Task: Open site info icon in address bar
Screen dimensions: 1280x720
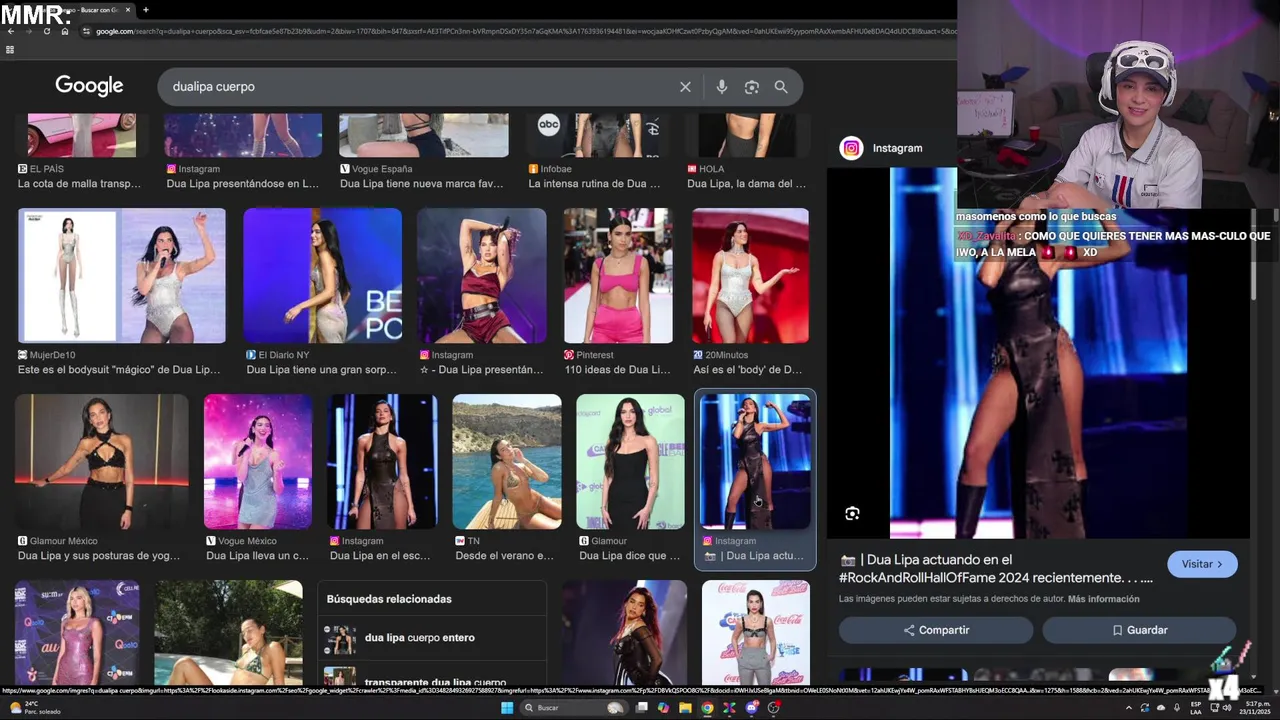Action: (x=87, y=31)
